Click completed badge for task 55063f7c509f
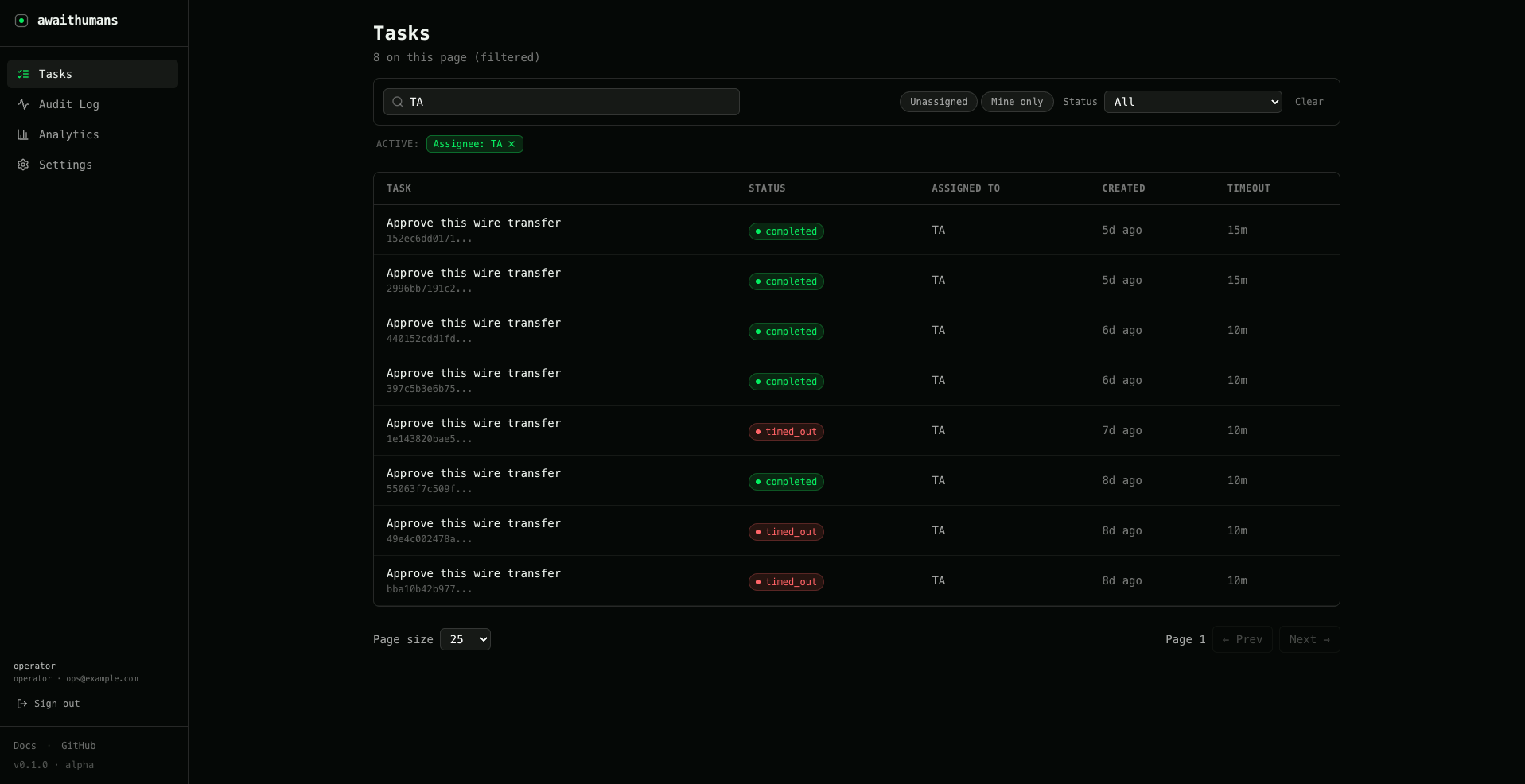The image size is (1525, 784). click(786, 482)
